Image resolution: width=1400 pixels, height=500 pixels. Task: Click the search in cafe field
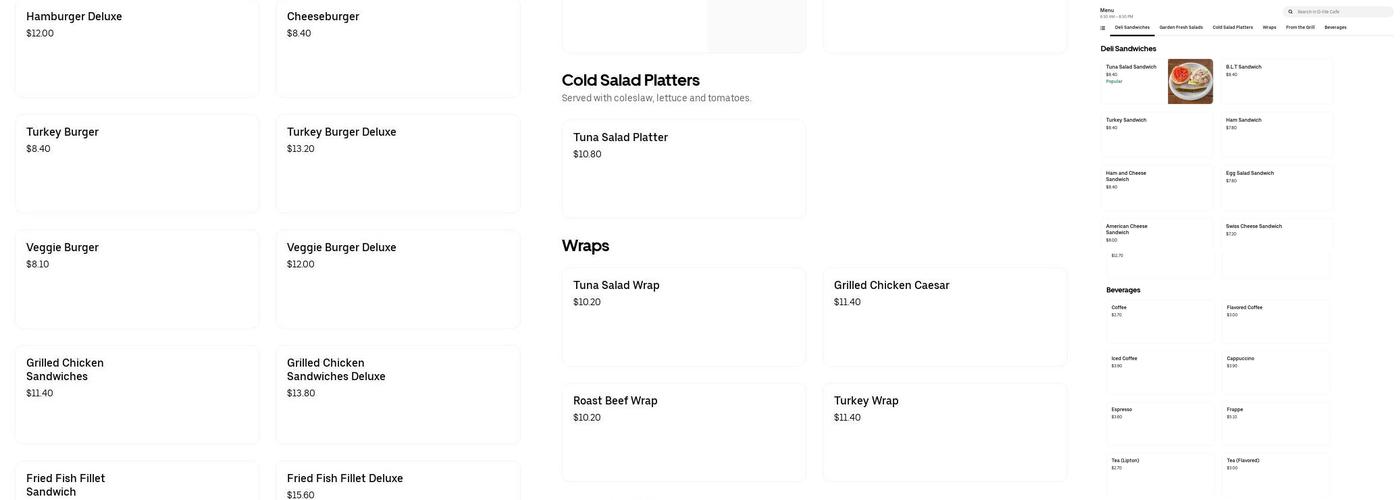[1330, 12]
